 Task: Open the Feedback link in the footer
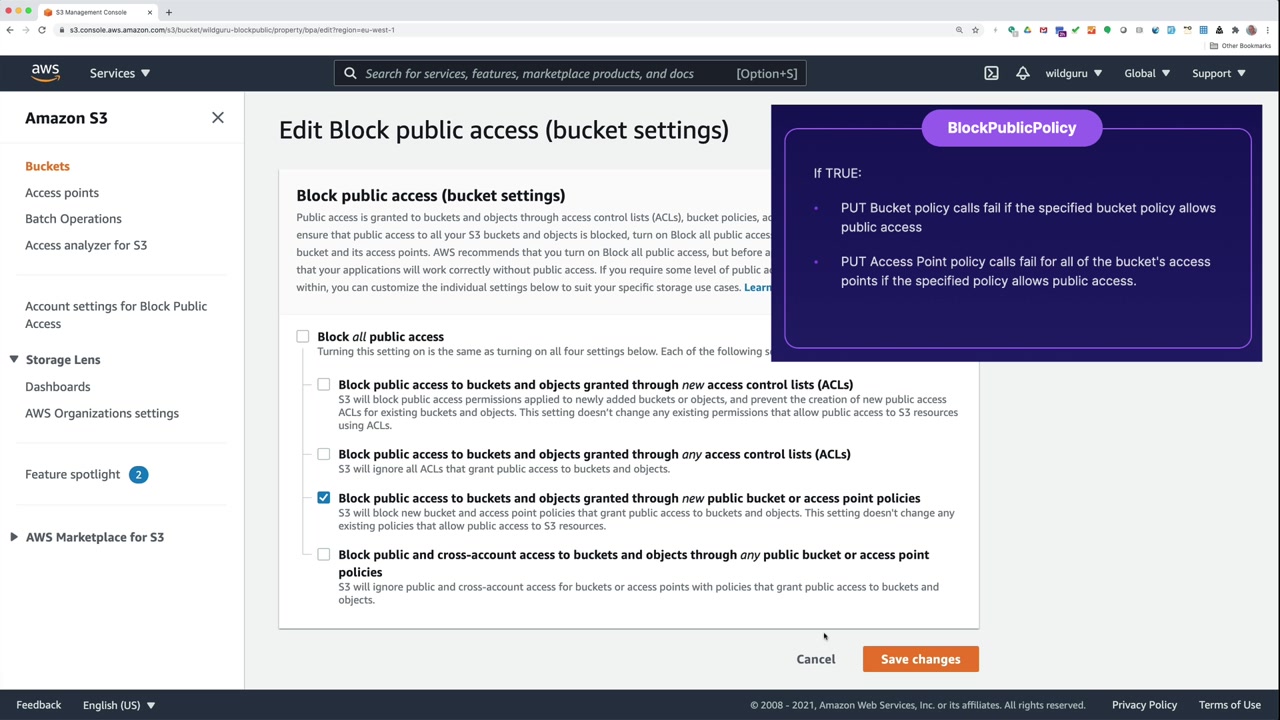tap(38, 705)
